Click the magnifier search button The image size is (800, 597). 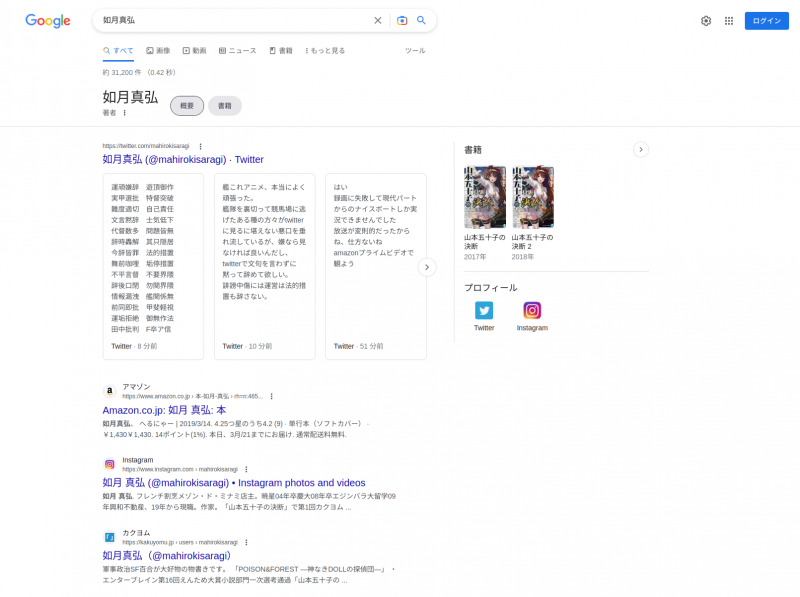coord(421,20)
